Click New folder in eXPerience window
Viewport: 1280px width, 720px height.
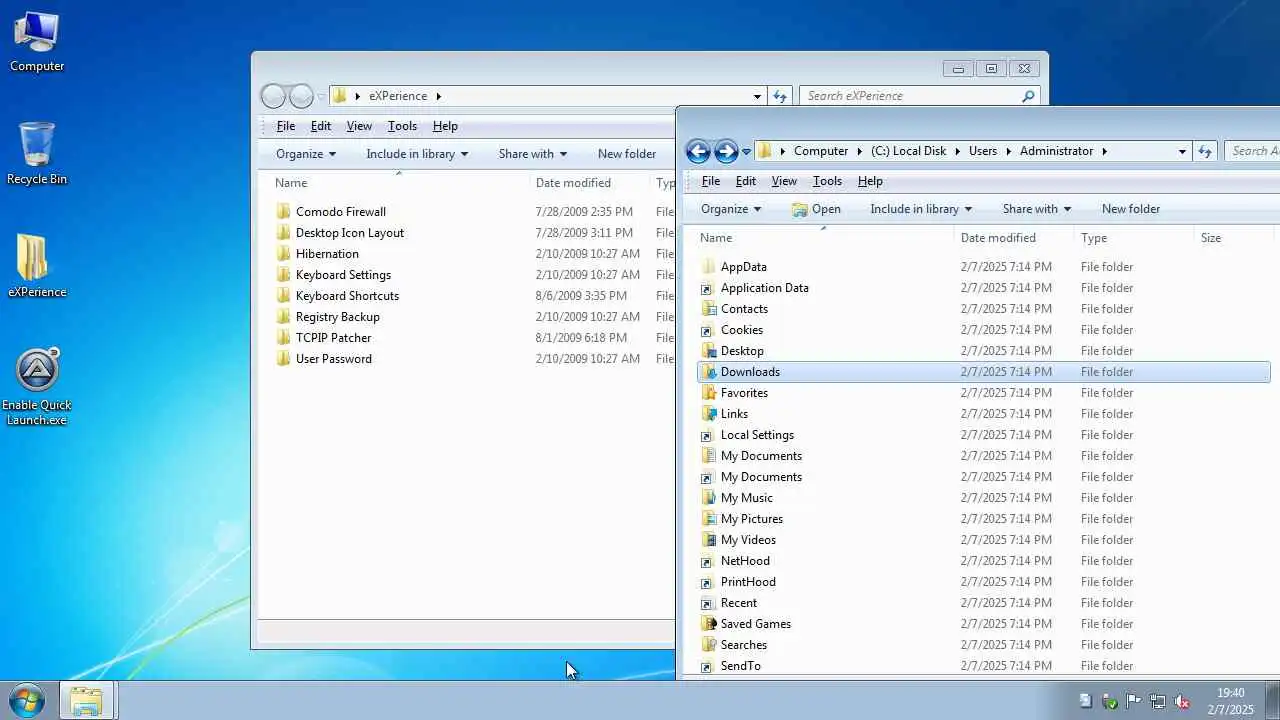click(627, 154)
